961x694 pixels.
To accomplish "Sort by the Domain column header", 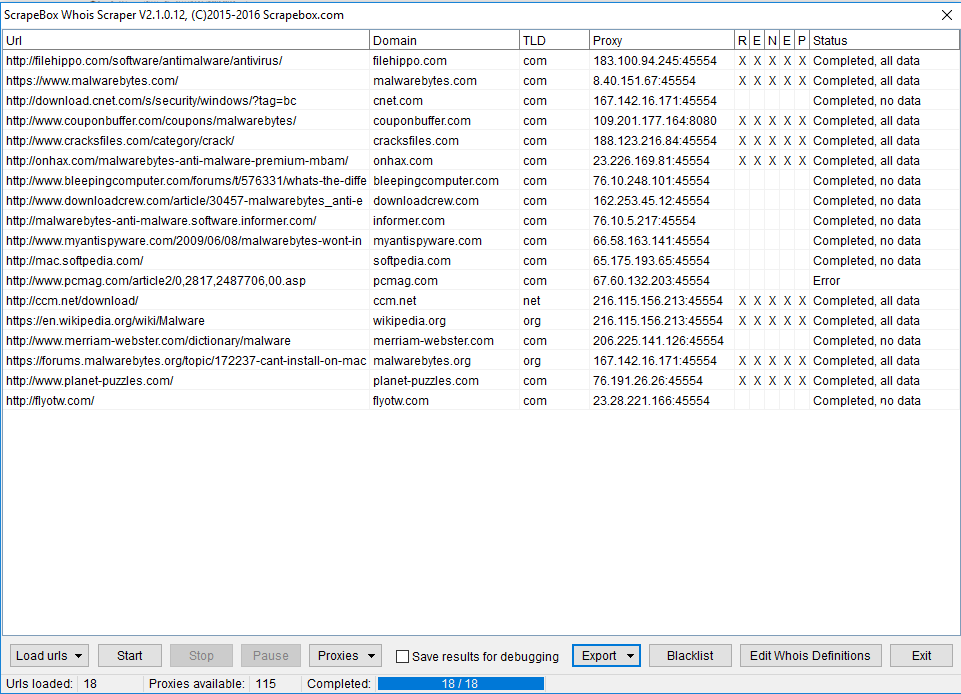I will 444,40.
